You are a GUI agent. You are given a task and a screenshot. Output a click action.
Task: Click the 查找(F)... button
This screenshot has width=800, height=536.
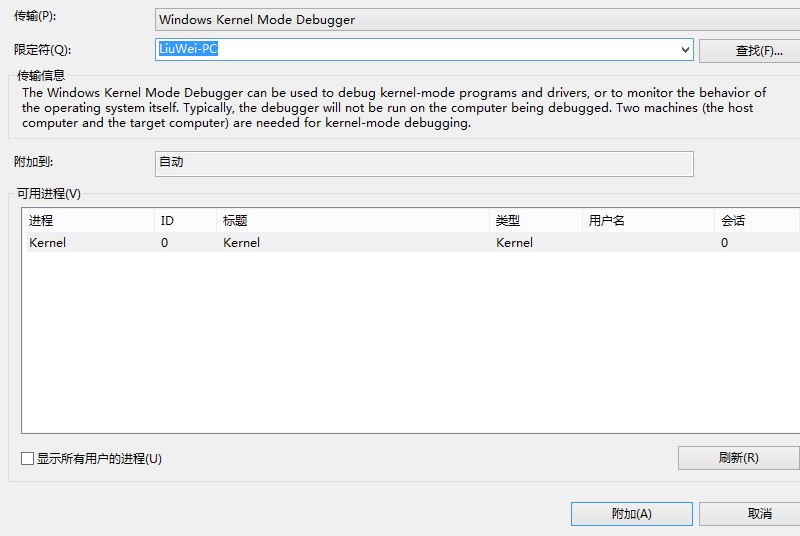(x=749, y=50)
